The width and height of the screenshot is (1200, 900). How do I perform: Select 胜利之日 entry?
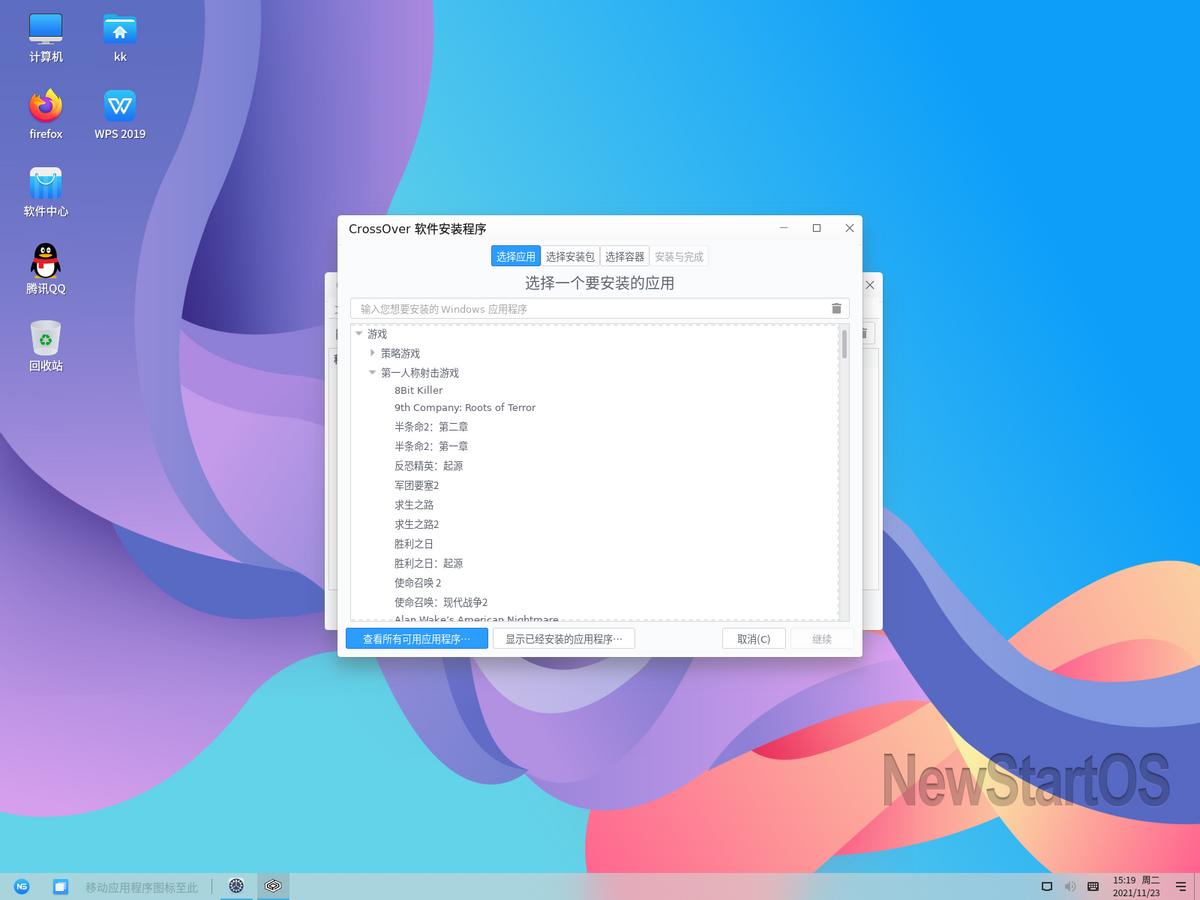pyautogui.click(x=414, y=544)
